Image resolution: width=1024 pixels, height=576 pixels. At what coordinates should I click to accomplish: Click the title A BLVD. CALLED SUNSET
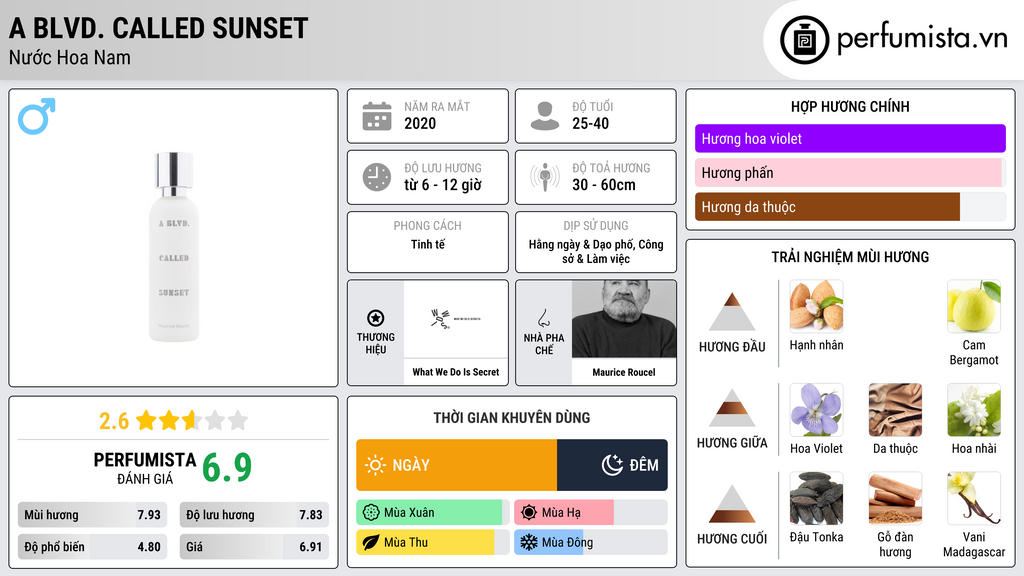point(158,28)
